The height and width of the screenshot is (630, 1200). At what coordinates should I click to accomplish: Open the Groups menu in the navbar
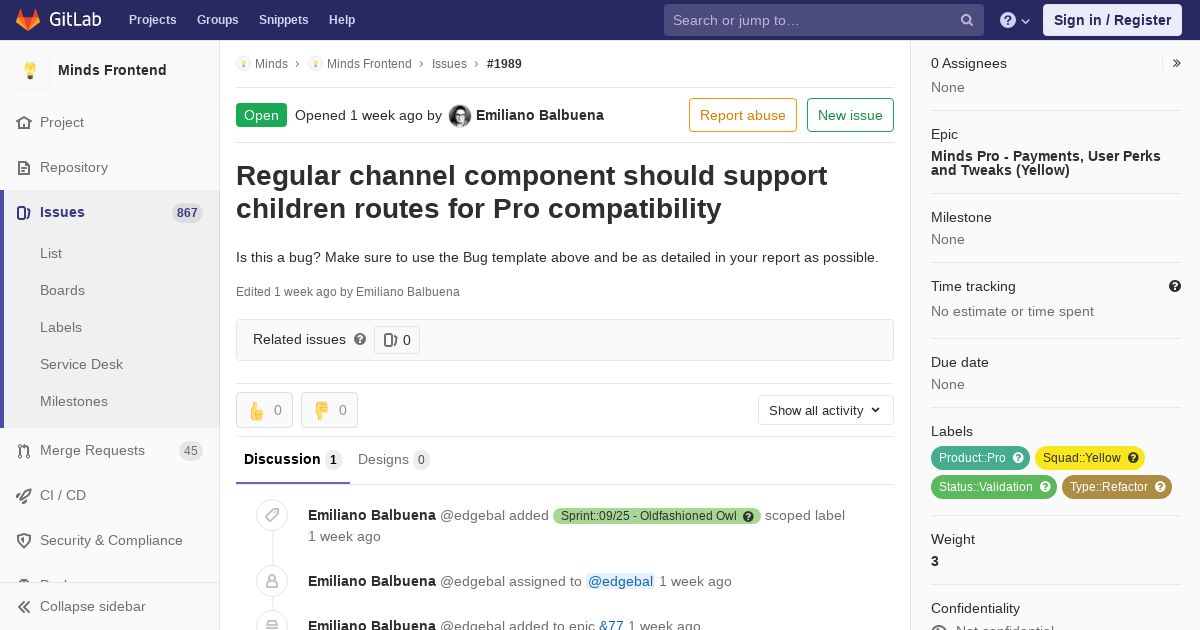coord(217,20)
